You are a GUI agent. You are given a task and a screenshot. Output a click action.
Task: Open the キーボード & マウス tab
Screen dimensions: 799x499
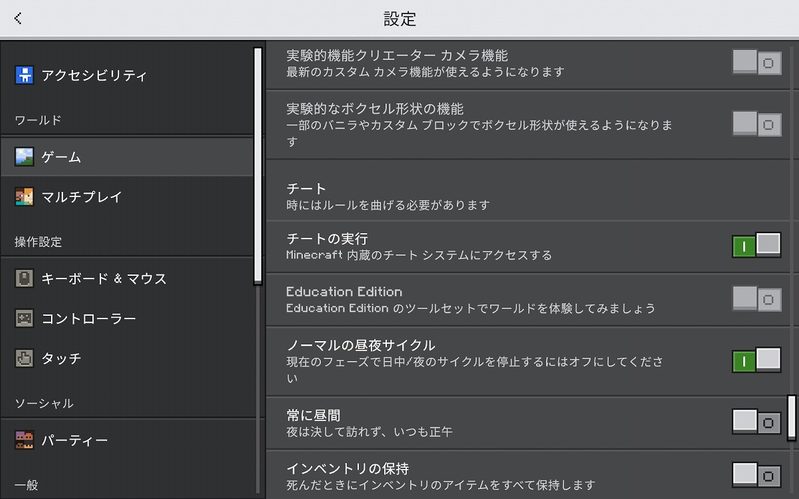click(x=127, y=278)
